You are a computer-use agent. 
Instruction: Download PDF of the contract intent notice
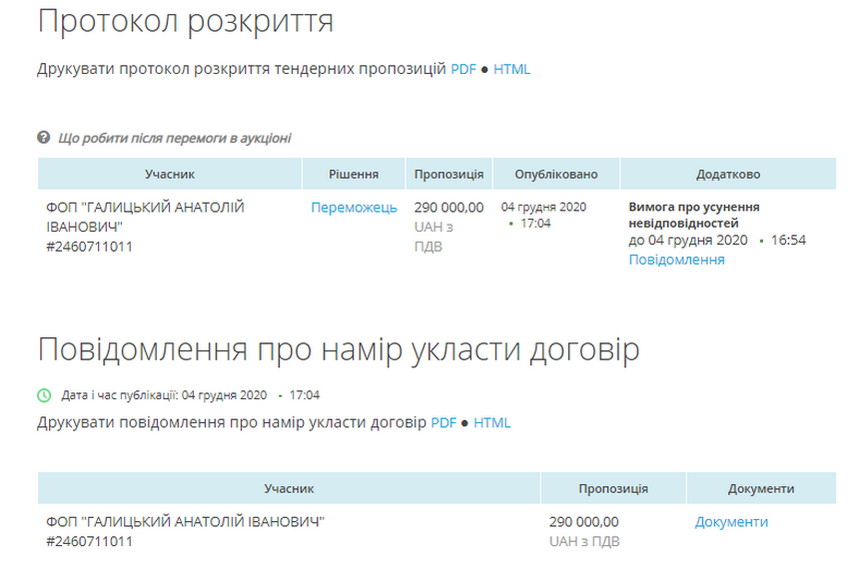coord(443,423)
